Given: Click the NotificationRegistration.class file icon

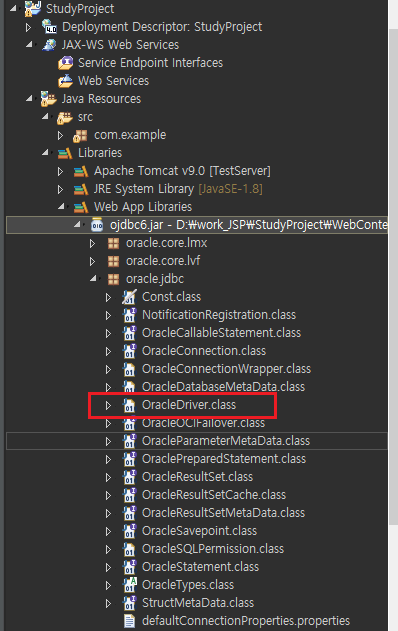Looking at the screenshot, I should click(129, 315).
